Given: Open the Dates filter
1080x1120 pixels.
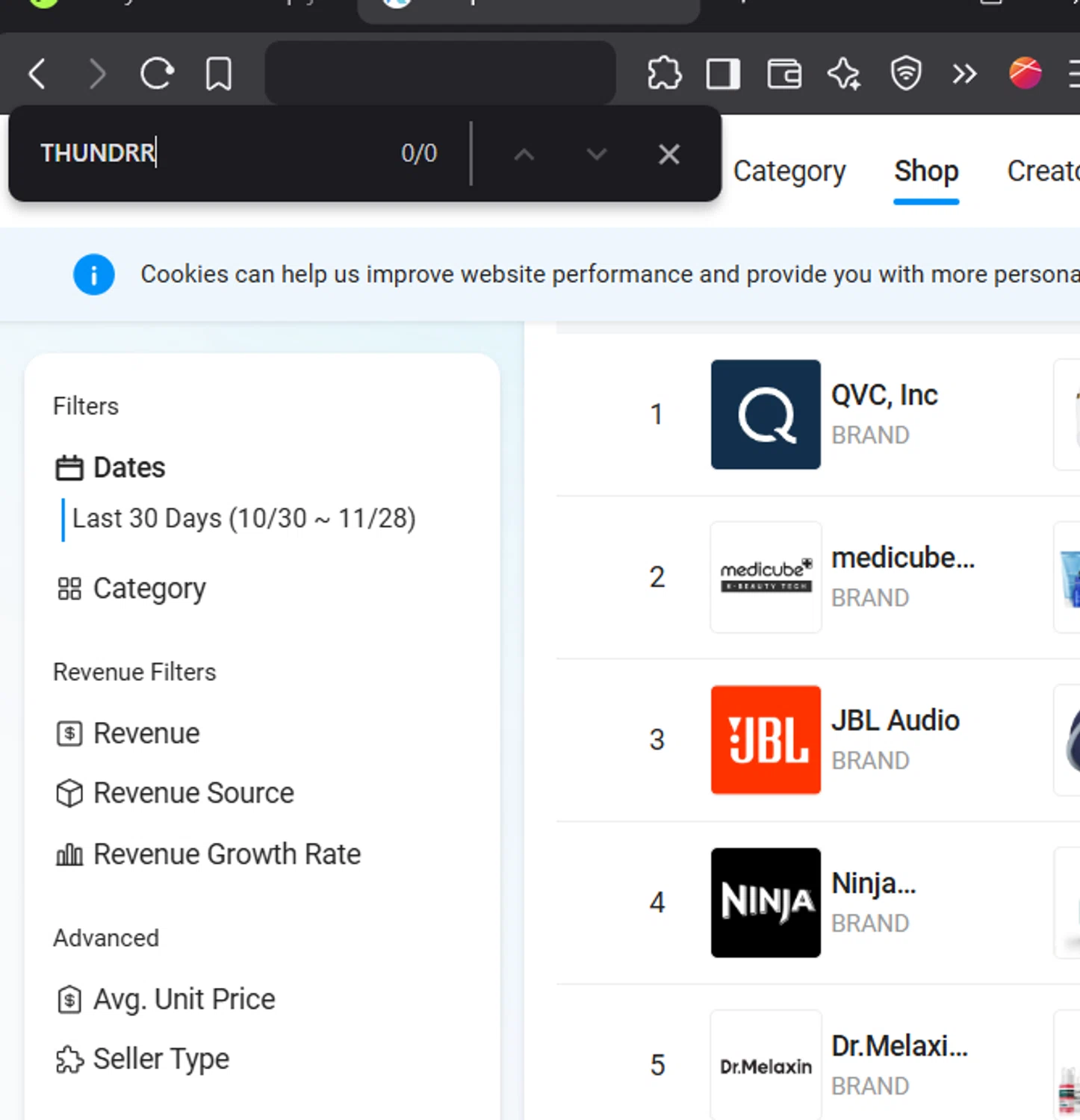Looking at the screenshot, I should coord(128,468).
